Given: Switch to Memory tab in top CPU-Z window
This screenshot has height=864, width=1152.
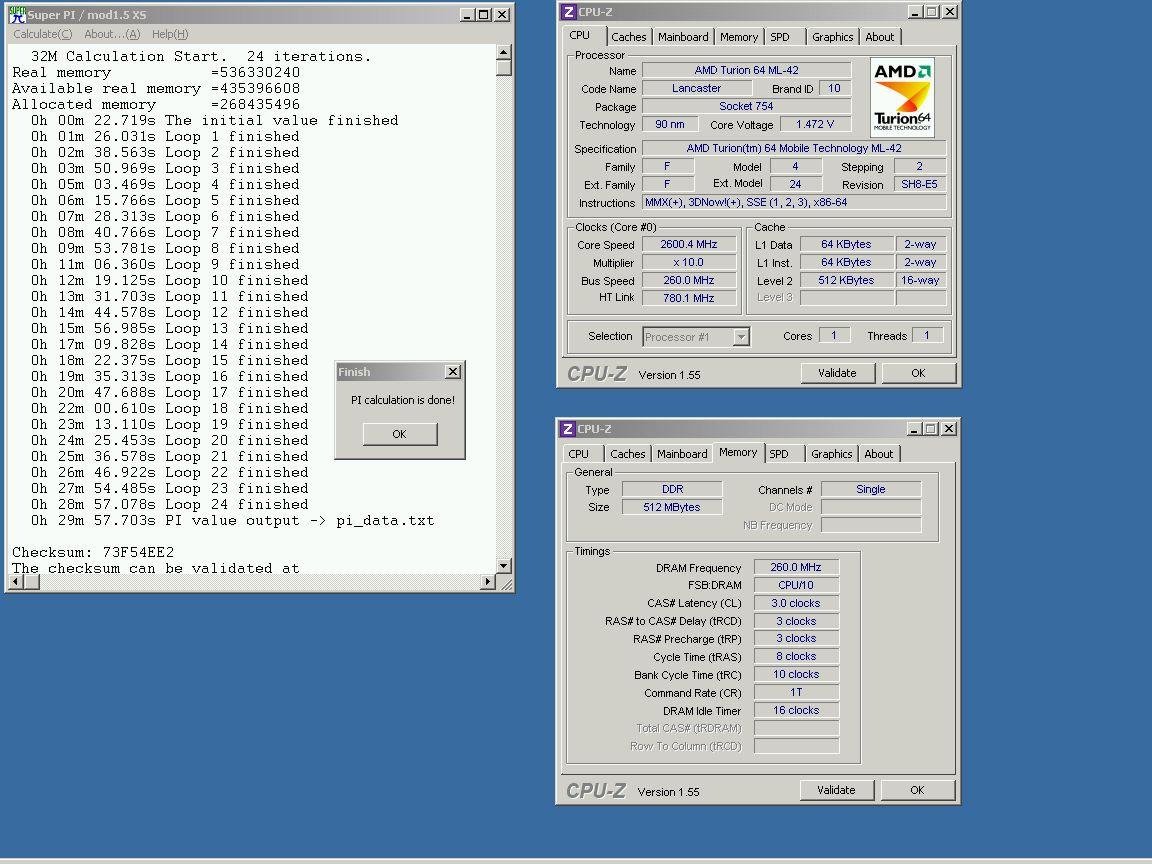Looking at the screenshot, I should click(x=738, y=37).
